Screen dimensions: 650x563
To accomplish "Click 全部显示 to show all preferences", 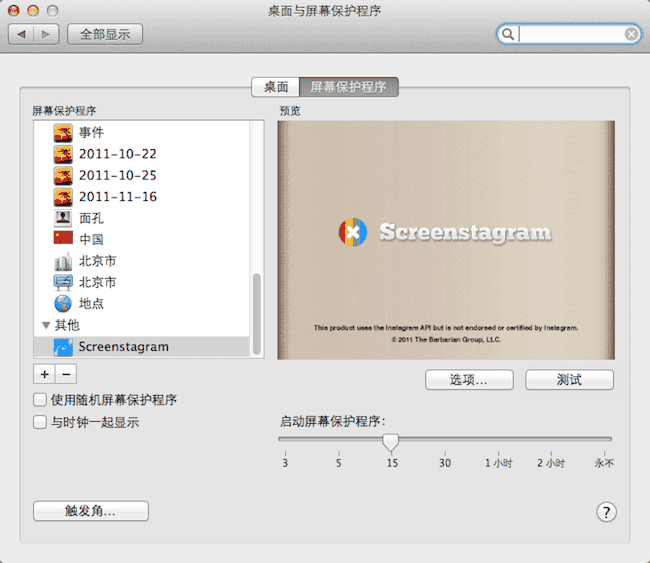I will (105, 34).
